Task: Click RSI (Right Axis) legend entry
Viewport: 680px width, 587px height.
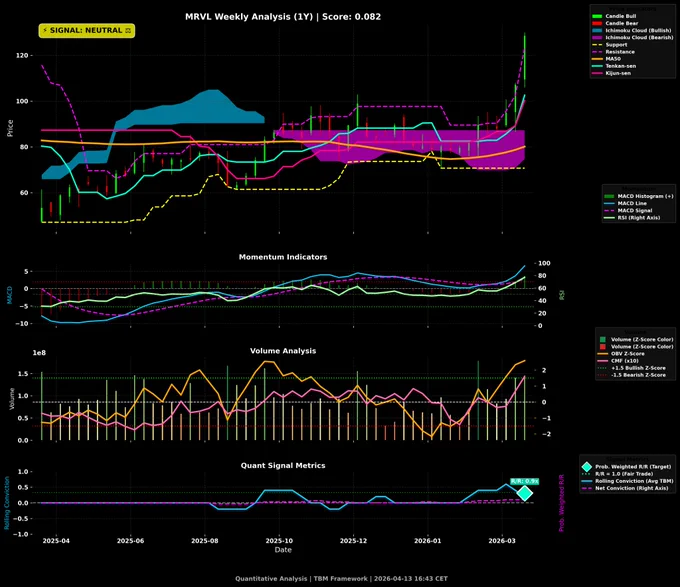Action: point(632,218)
